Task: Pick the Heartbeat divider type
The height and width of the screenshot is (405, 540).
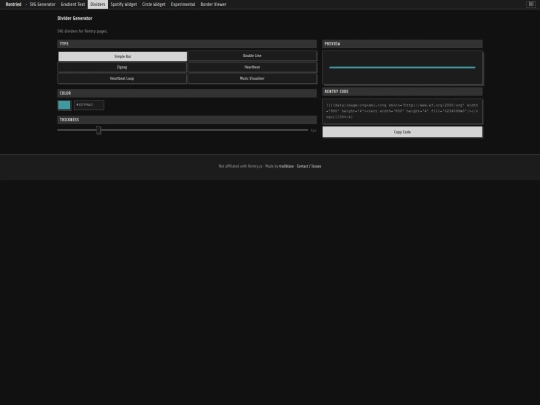Action: coord(252,67)
